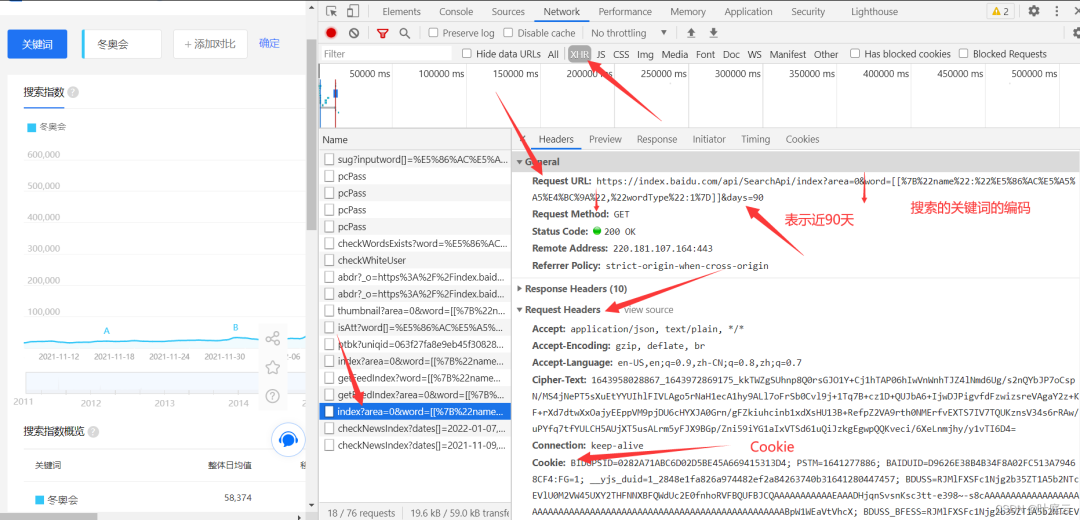
Task: Filter requests by XHR type
Action: click(580, 54)
